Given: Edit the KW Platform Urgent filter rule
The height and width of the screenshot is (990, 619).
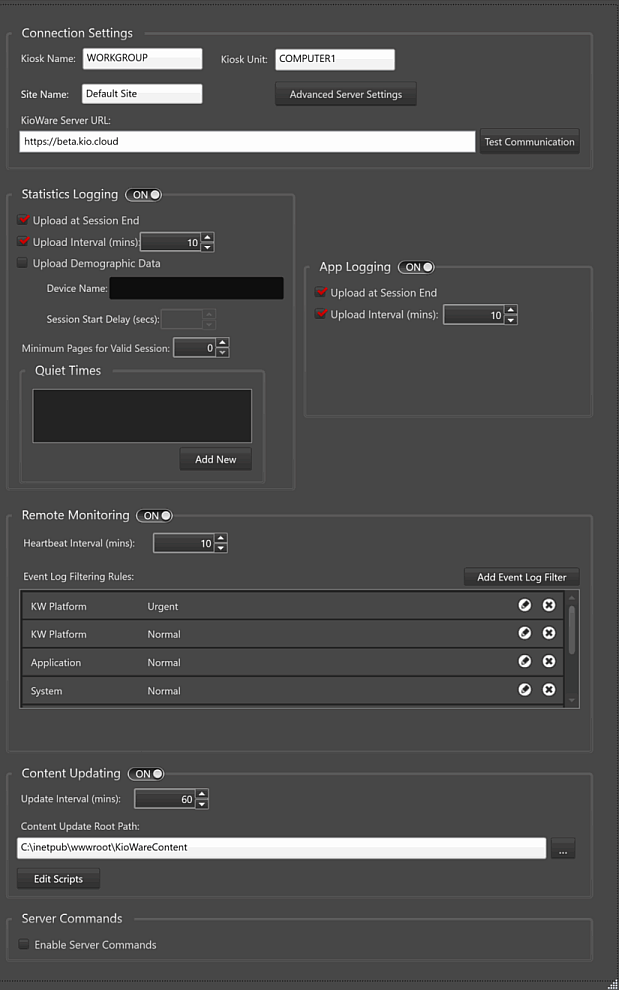Looking at the screenshot, I should 524,605.
